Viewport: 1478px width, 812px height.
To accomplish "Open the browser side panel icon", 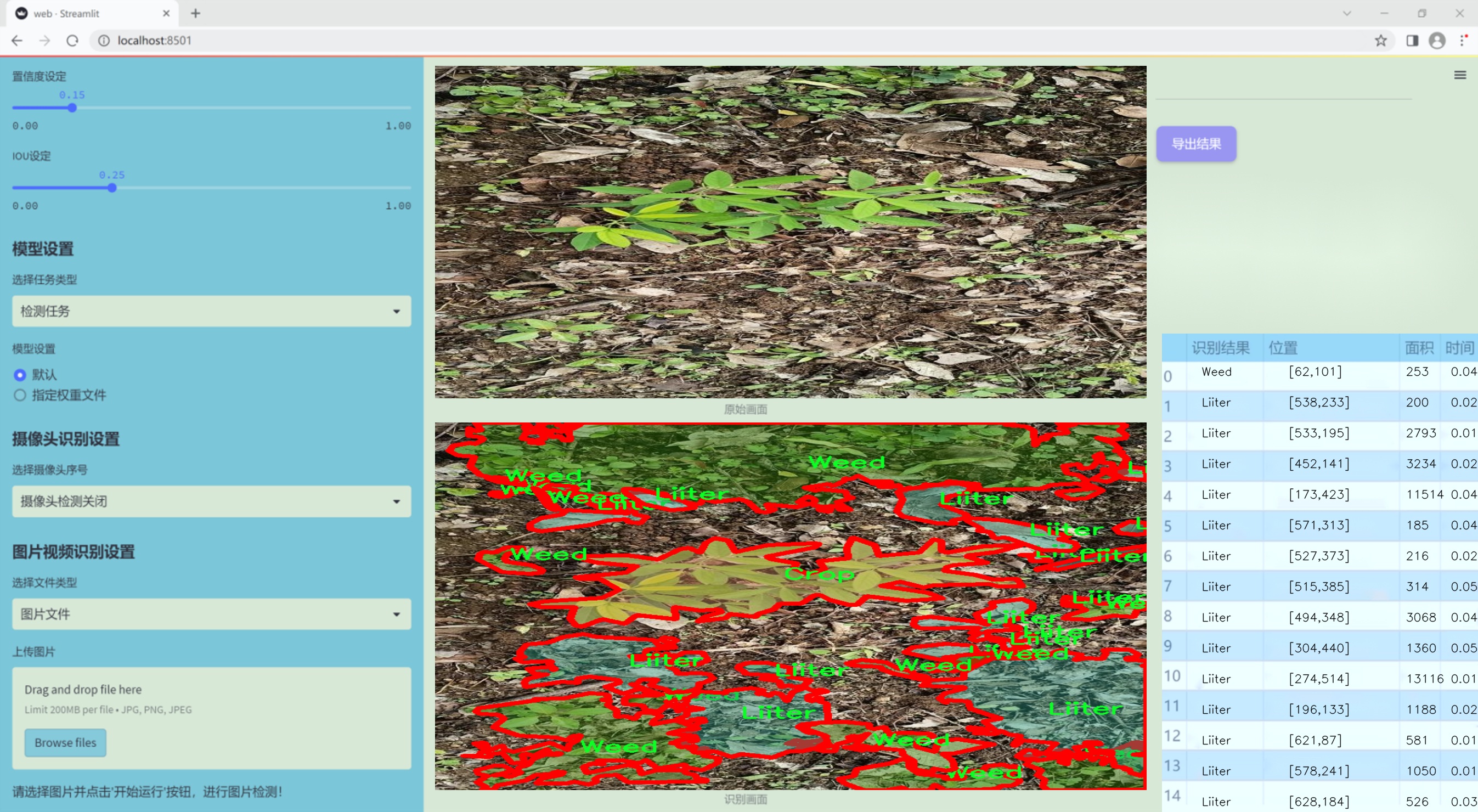I will point(1412,41).
